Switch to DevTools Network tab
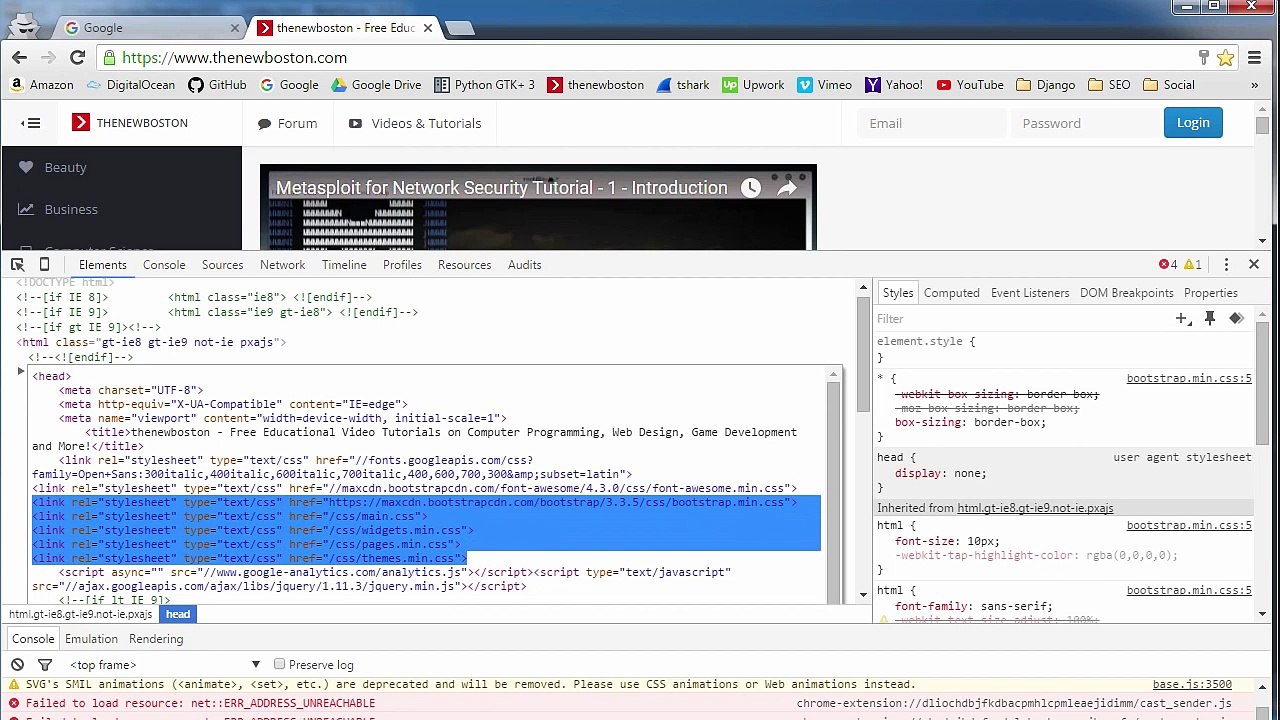The image size is (1280, 720). [x=282, y=265]
